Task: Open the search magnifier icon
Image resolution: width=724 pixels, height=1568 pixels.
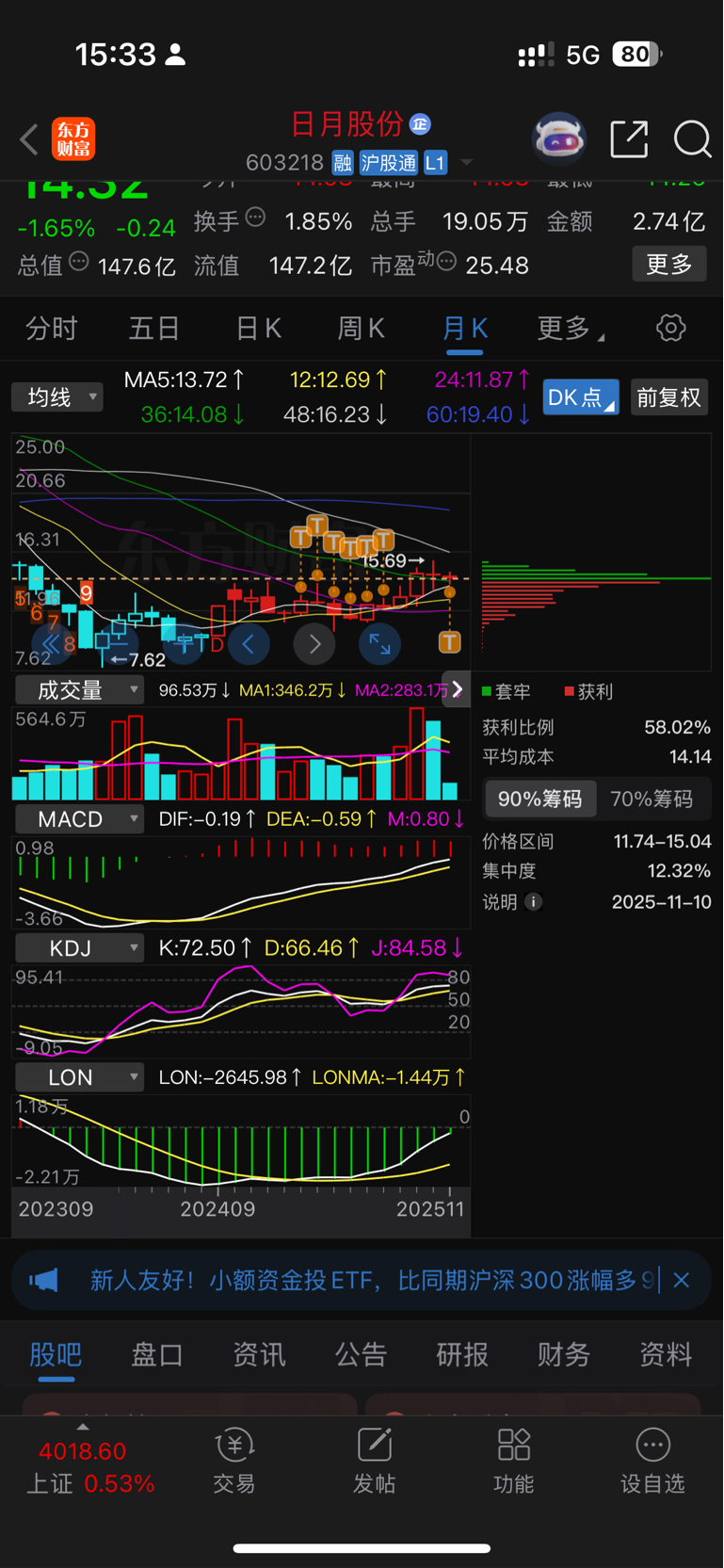Action: [x=692, y=139]
